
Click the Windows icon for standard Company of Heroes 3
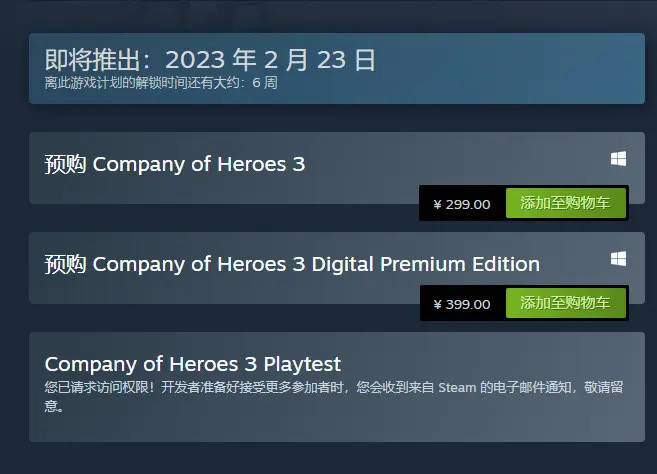click(x=618, y=159)
